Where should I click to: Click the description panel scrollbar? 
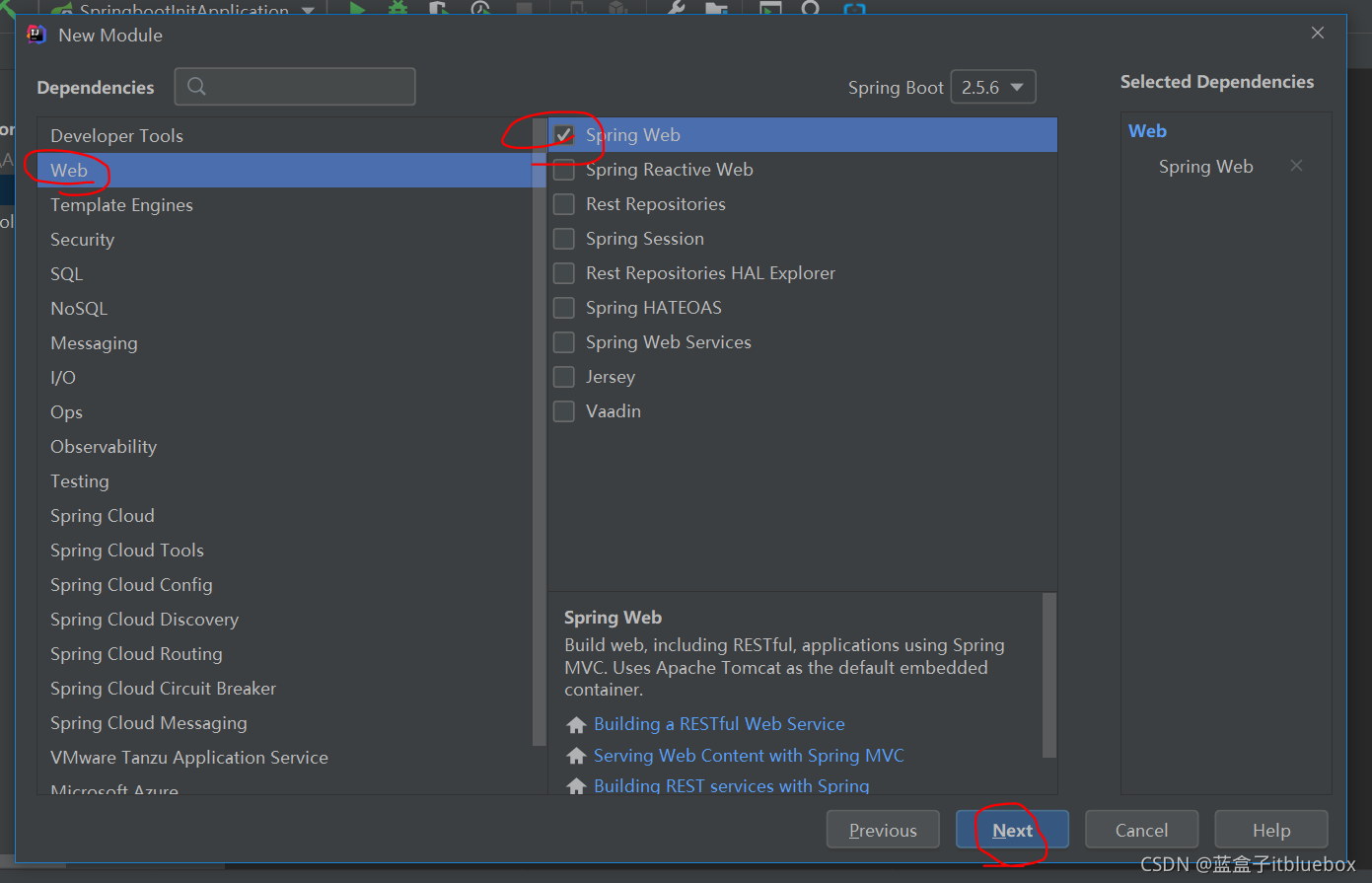tap(1048, 675)
